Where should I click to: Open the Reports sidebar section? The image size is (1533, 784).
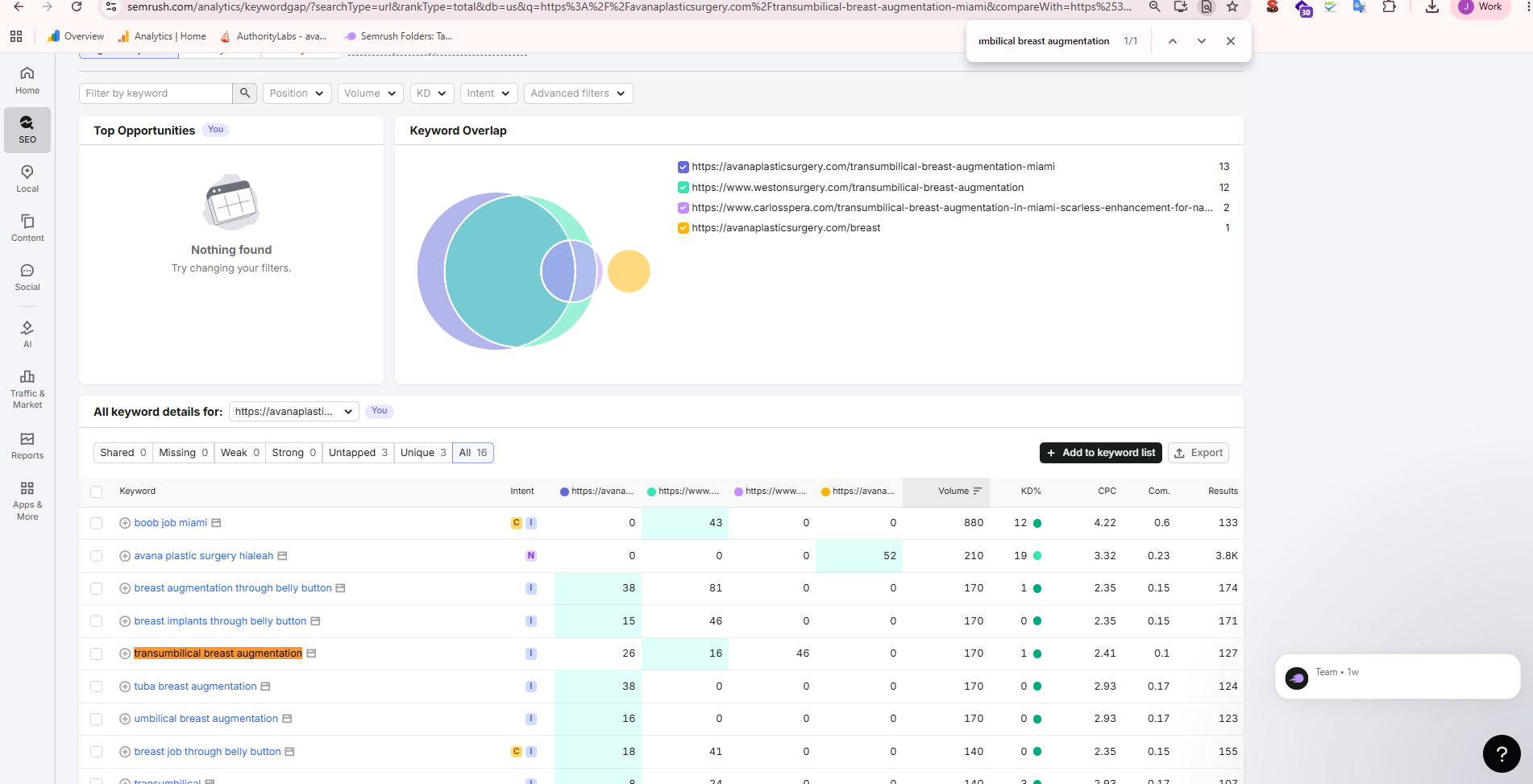pyautogui.click(x=27, y=446)
